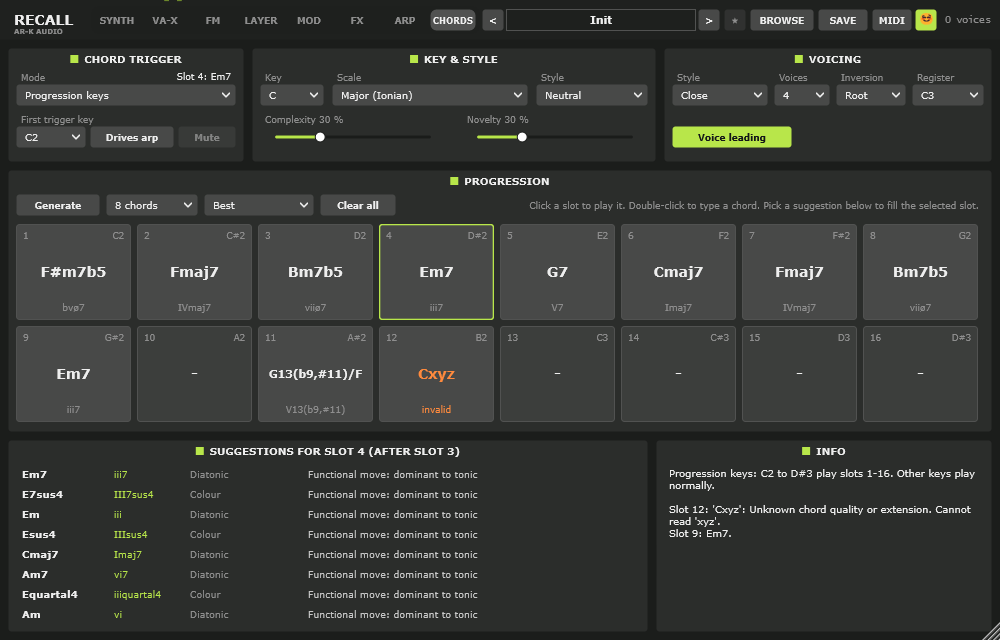
Task: Pick the Am7 suggestion row
Action: pos(328,574)
